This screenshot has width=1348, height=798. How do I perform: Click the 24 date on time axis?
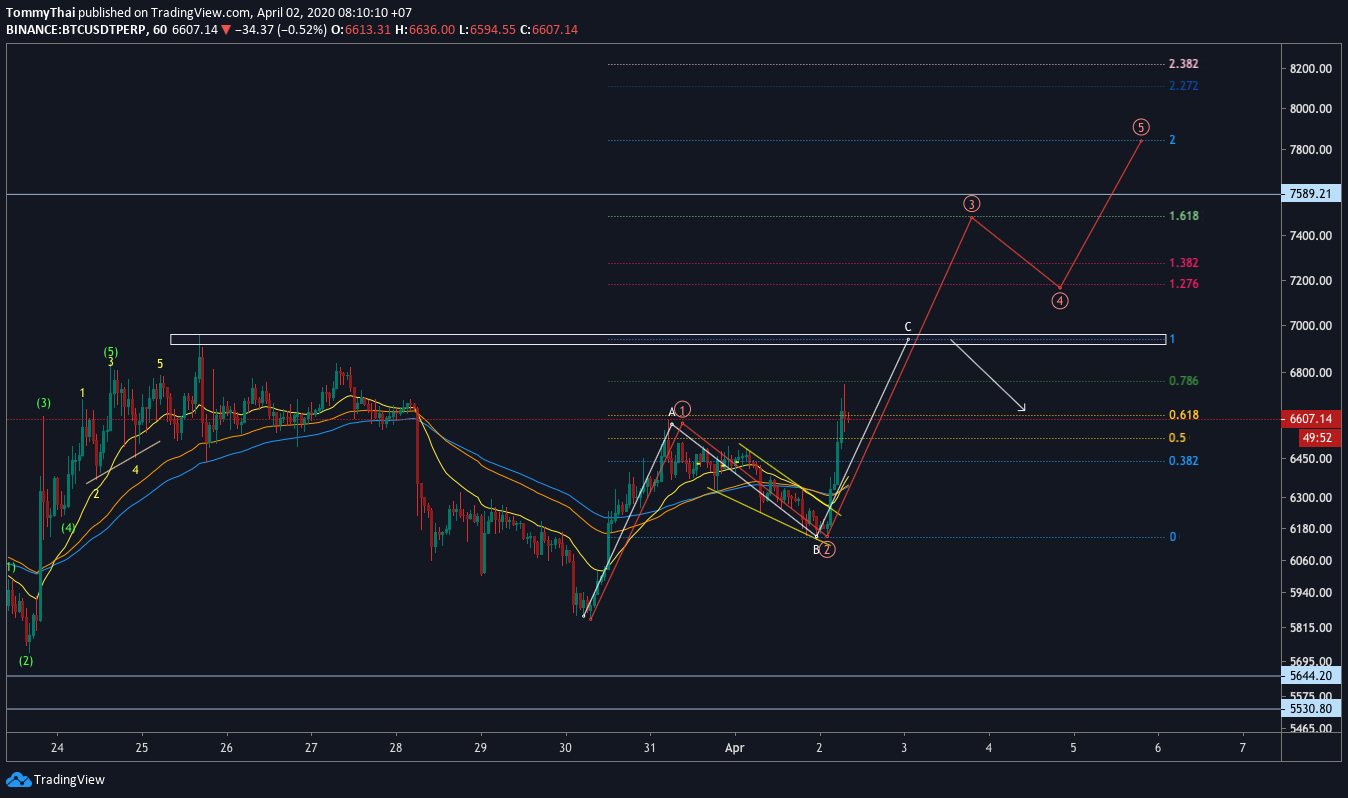point(57,748)
